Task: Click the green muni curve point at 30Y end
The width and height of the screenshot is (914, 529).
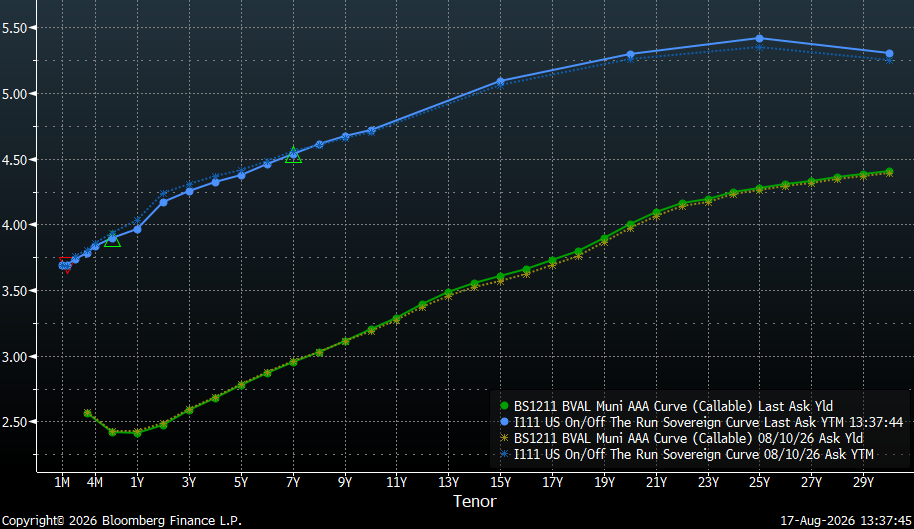Action: pos(890,172)
